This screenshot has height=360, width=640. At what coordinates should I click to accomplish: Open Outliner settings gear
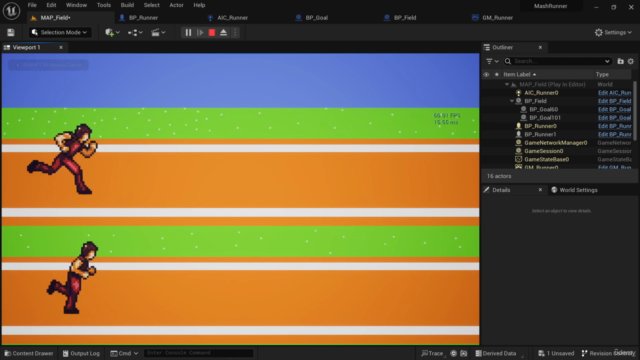(631, 61)
